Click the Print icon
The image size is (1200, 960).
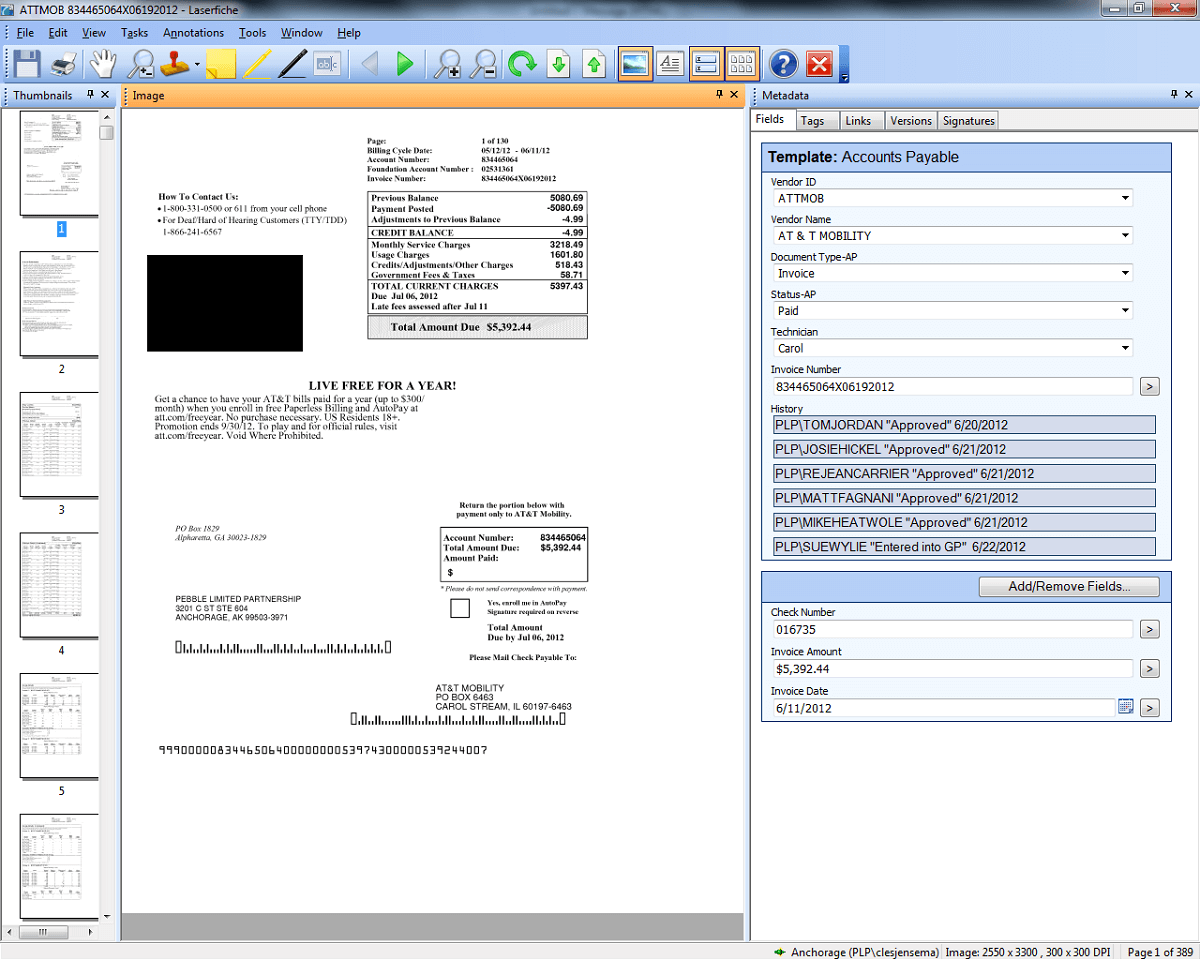64,64
